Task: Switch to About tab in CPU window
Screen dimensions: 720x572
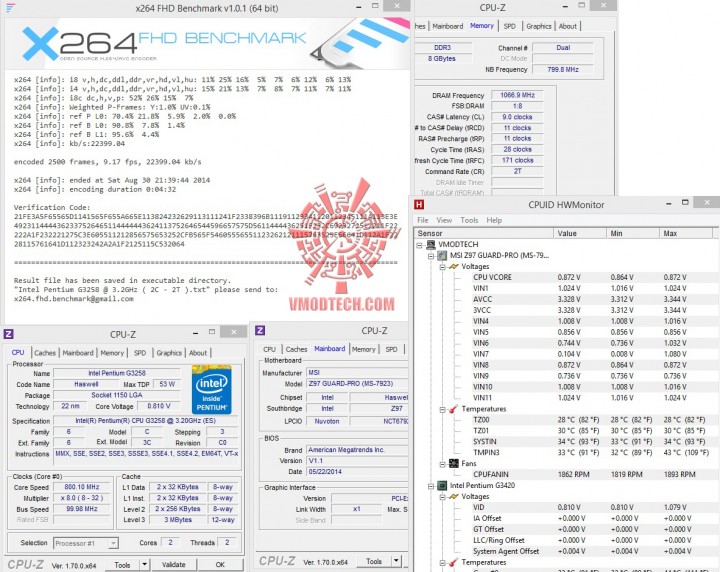Action: [x=198, y=353]
